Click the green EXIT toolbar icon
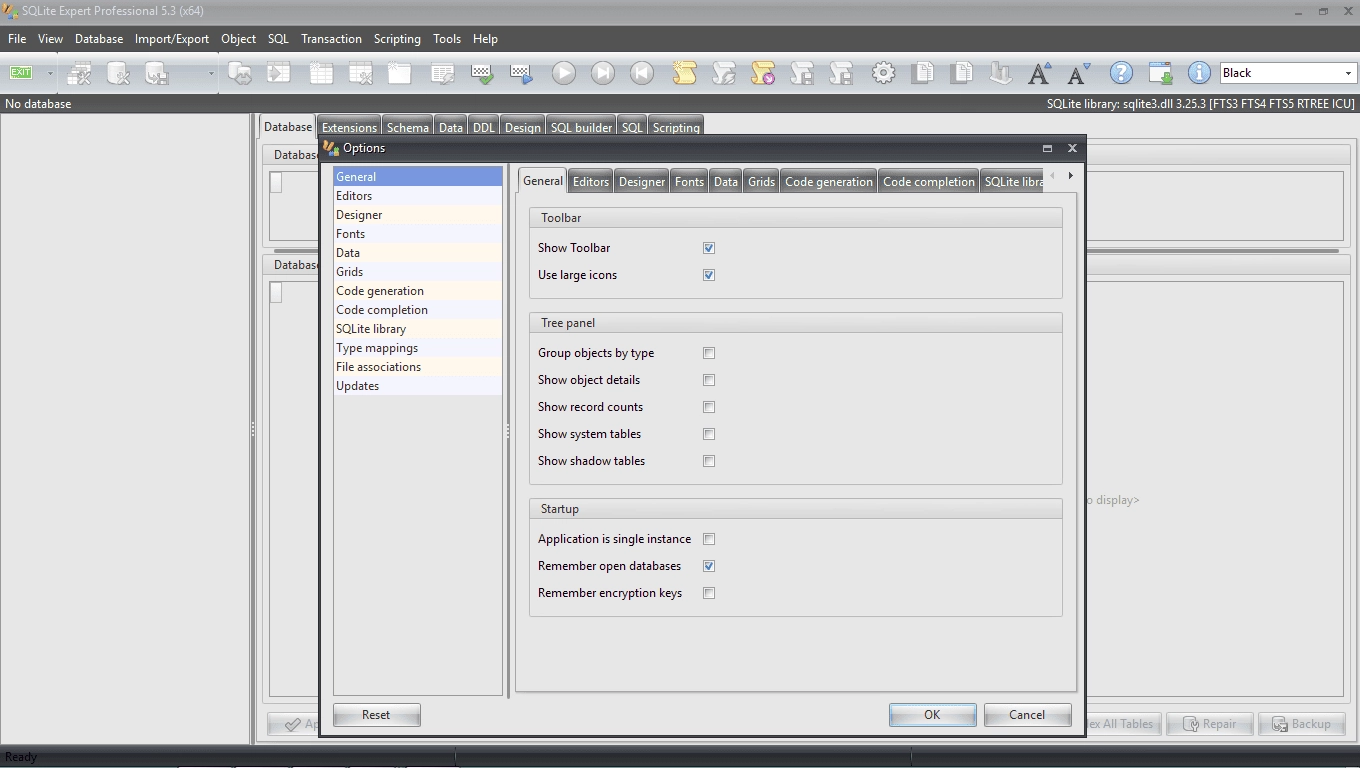This screenshot has height=768, width=1360. click(x=21, y=73)
